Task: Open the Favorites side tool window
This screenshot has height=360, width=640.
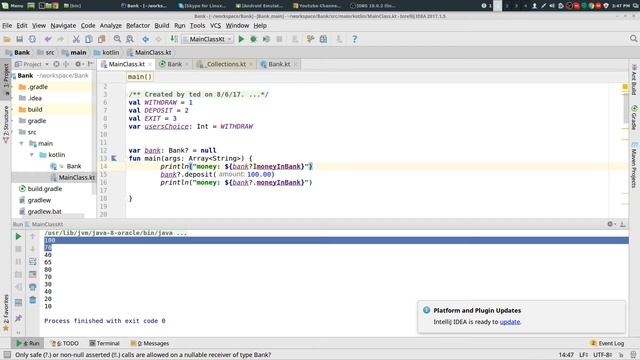Action: pos(6,313)
